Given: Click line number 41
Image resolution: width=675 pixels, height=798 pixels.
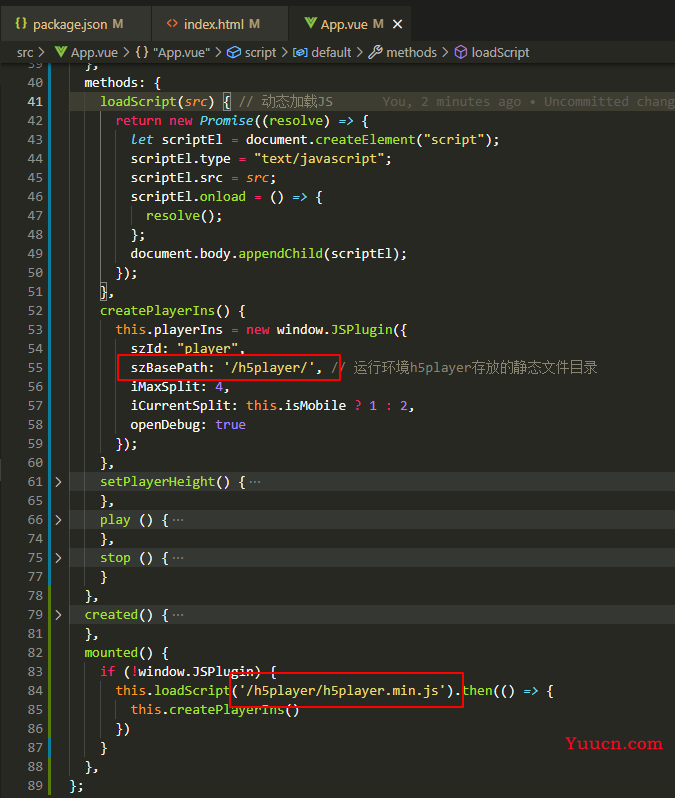Looking at the screenshot, I should click(35, 102).
